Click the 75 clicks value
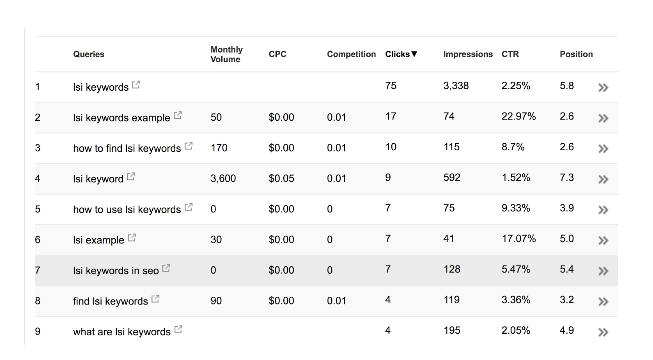The width and height of the screenshot is (653, 360). pos(391,86)
